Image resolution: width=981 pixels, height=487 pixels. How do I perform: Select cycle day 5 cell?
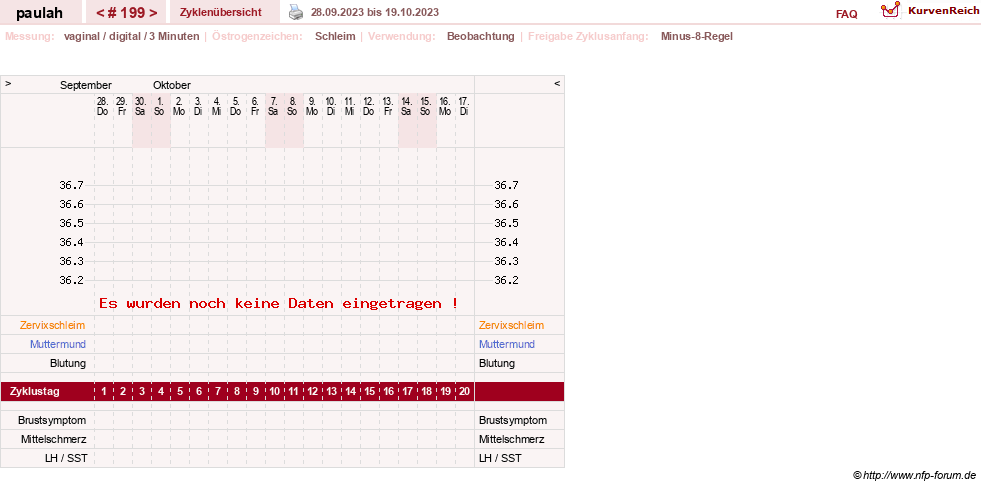[180, 392]
